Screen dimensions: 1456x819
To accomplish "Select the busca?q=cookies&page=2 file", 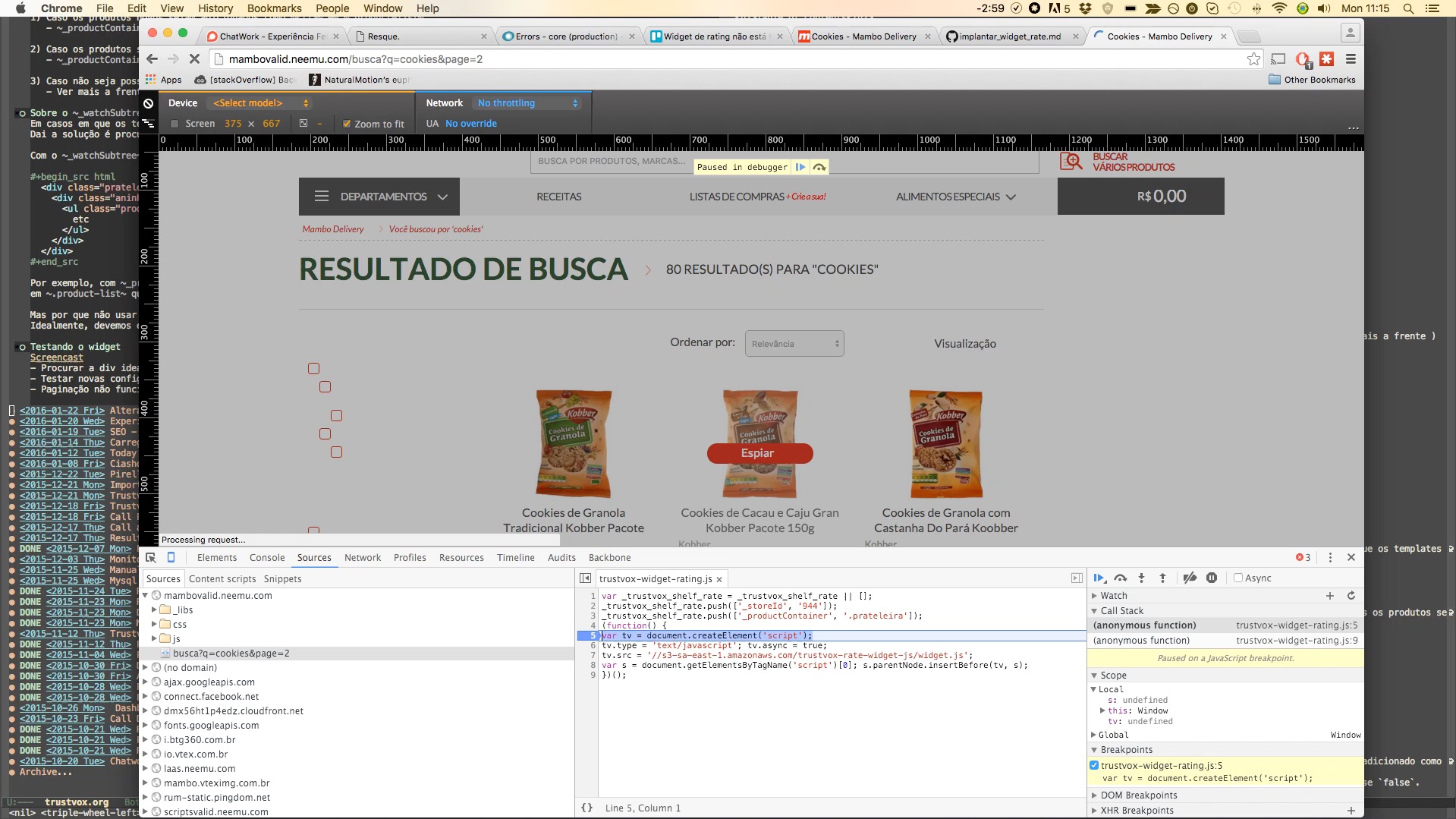I will point(231,654).
